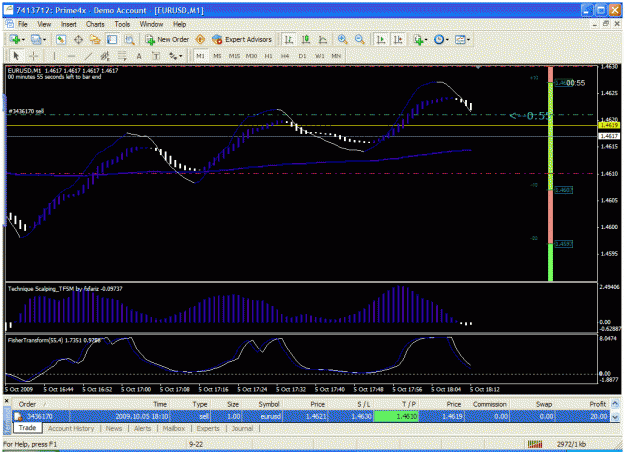Switch to D1 timeframe
The width and height of the screenshot is (625, 452).
tap(303, 56)
